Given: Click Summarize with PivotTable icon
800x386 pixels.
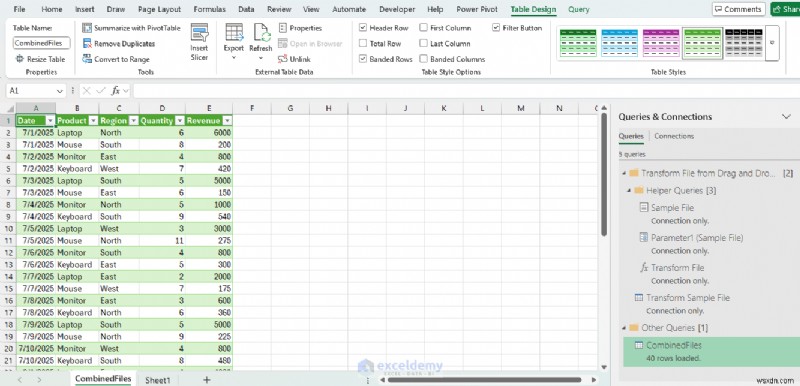Looking at the screenshot, I should coord(87,28).
